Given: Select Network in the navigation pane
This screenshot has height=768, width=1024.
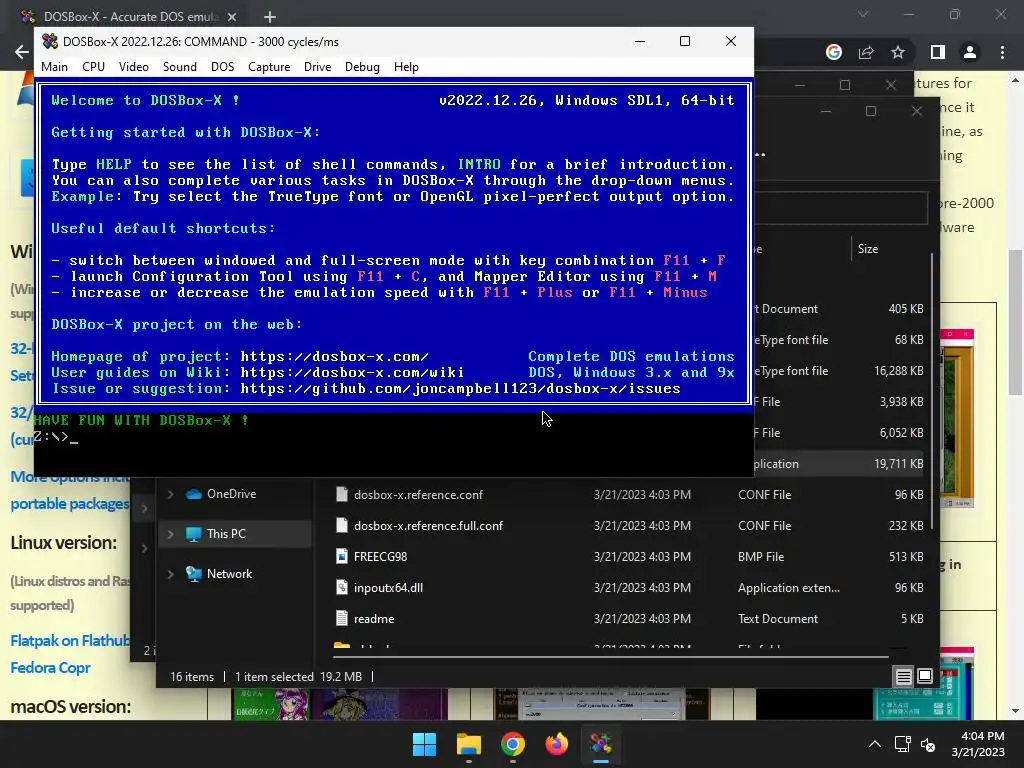Looking at the screenshot, I should click(229, 573).
